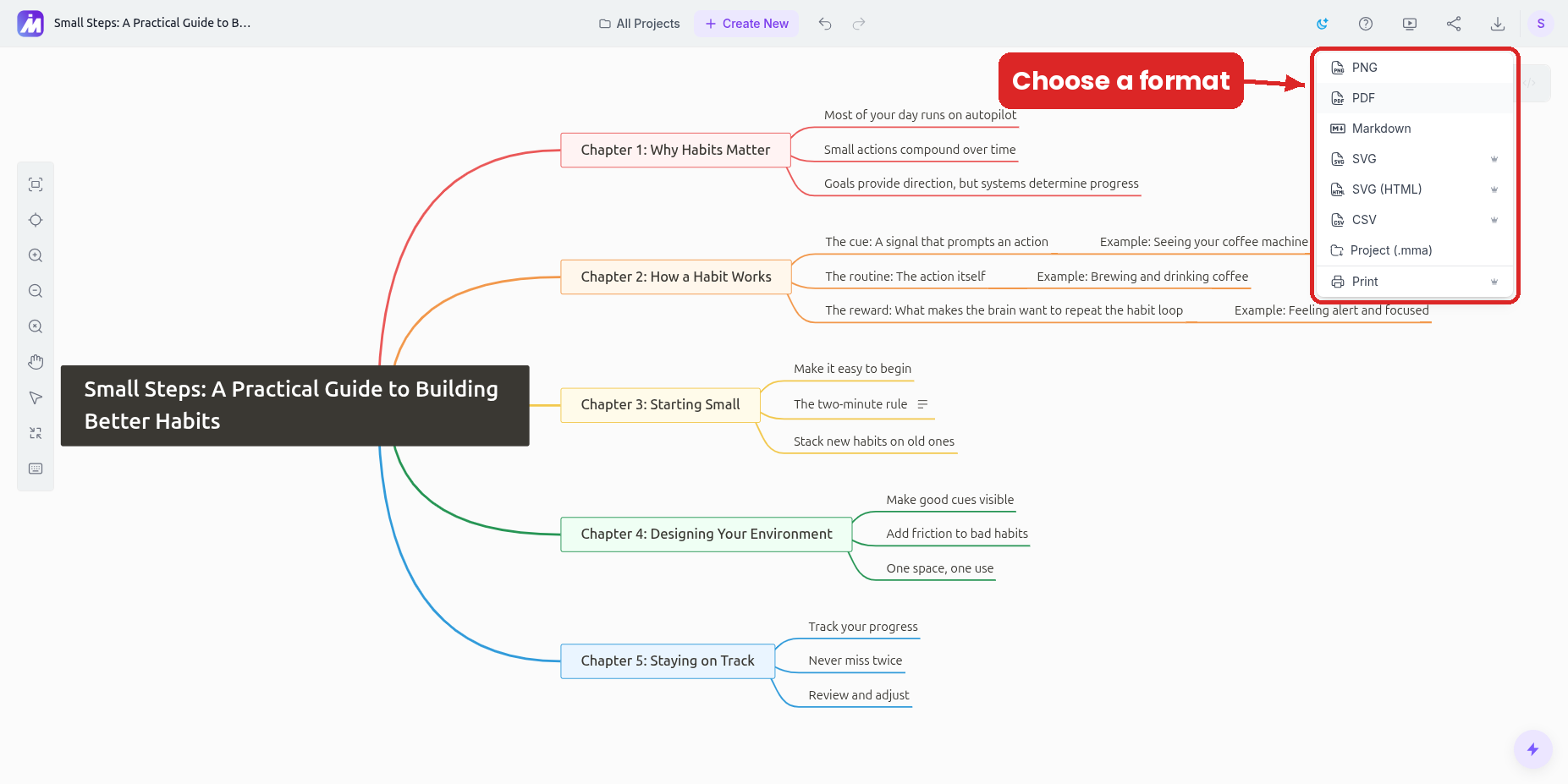The image size is (1568, 784).
Task: Open the share icon in top bar
Action: tap(1454, 24)
